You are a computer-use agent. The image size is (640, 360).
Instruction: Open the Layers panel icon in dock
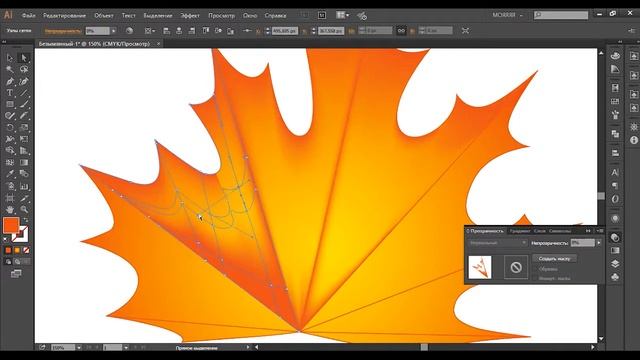point(615,264)
